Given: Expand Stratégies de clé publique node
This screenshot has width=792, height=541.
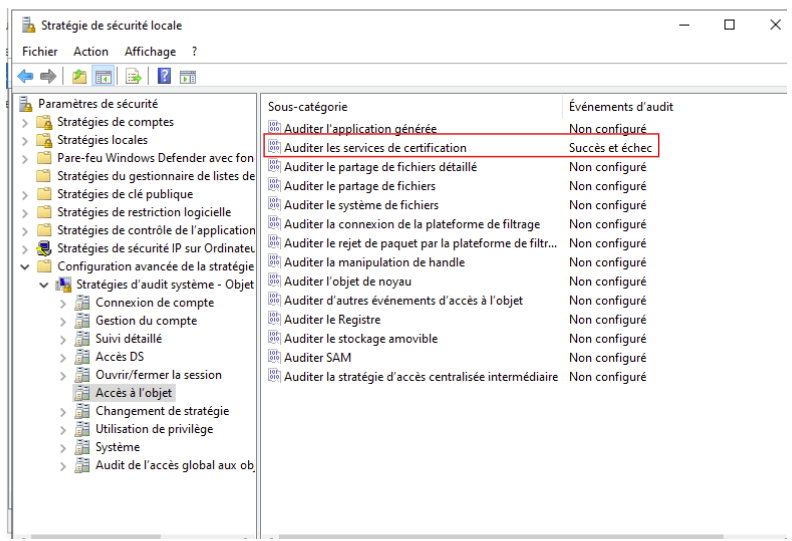Looking at the screenshot, I should (x=25, y=195).
